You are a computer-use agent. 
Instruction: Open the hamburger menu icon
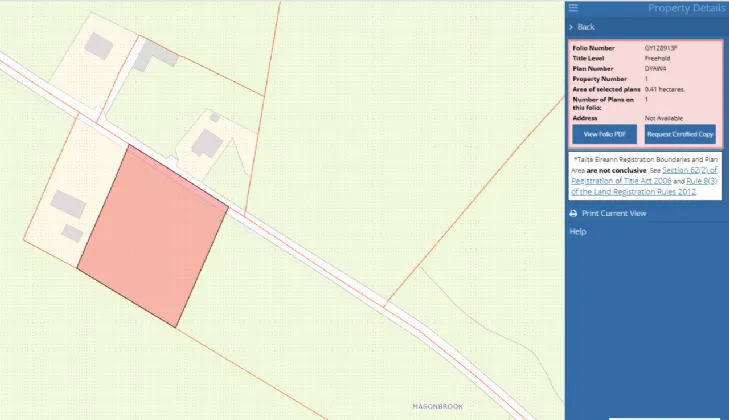[x=573, y=8]
